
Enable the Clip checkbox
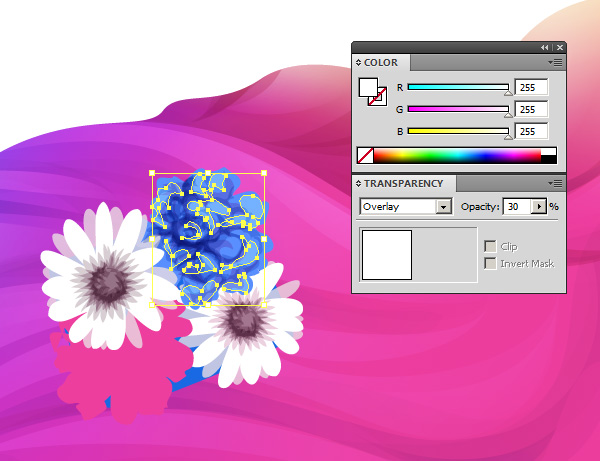click(490, 246)
